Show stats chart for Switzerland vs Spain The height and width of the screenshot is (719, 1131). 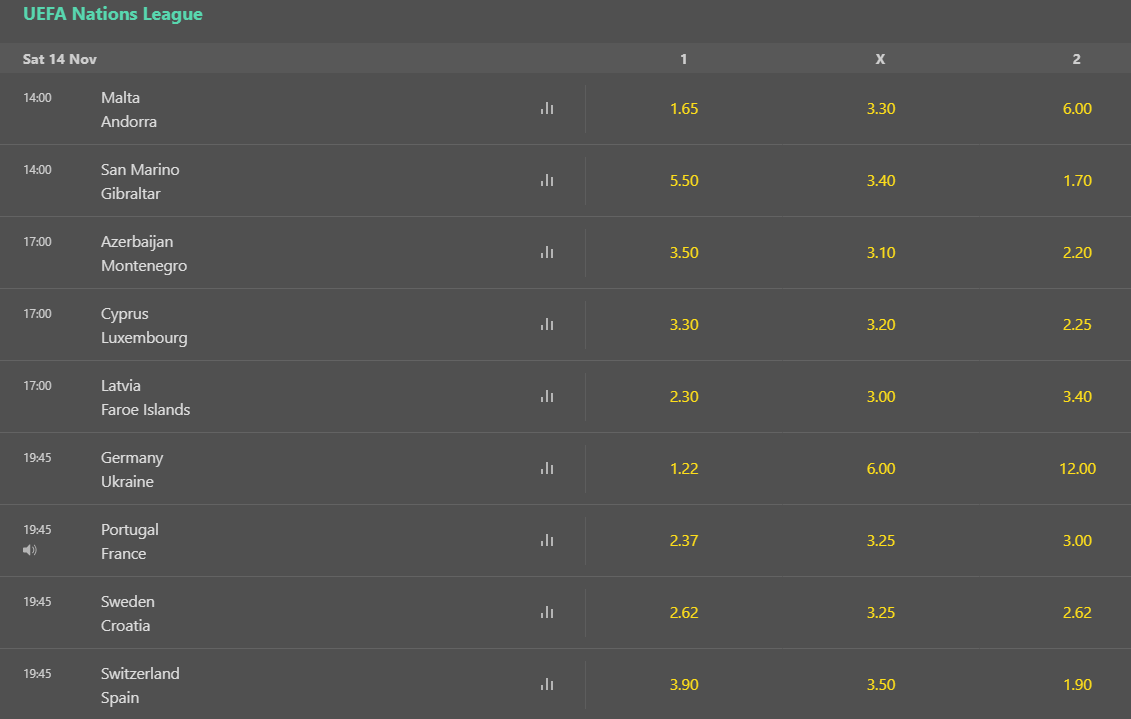[x=547, y=684]
